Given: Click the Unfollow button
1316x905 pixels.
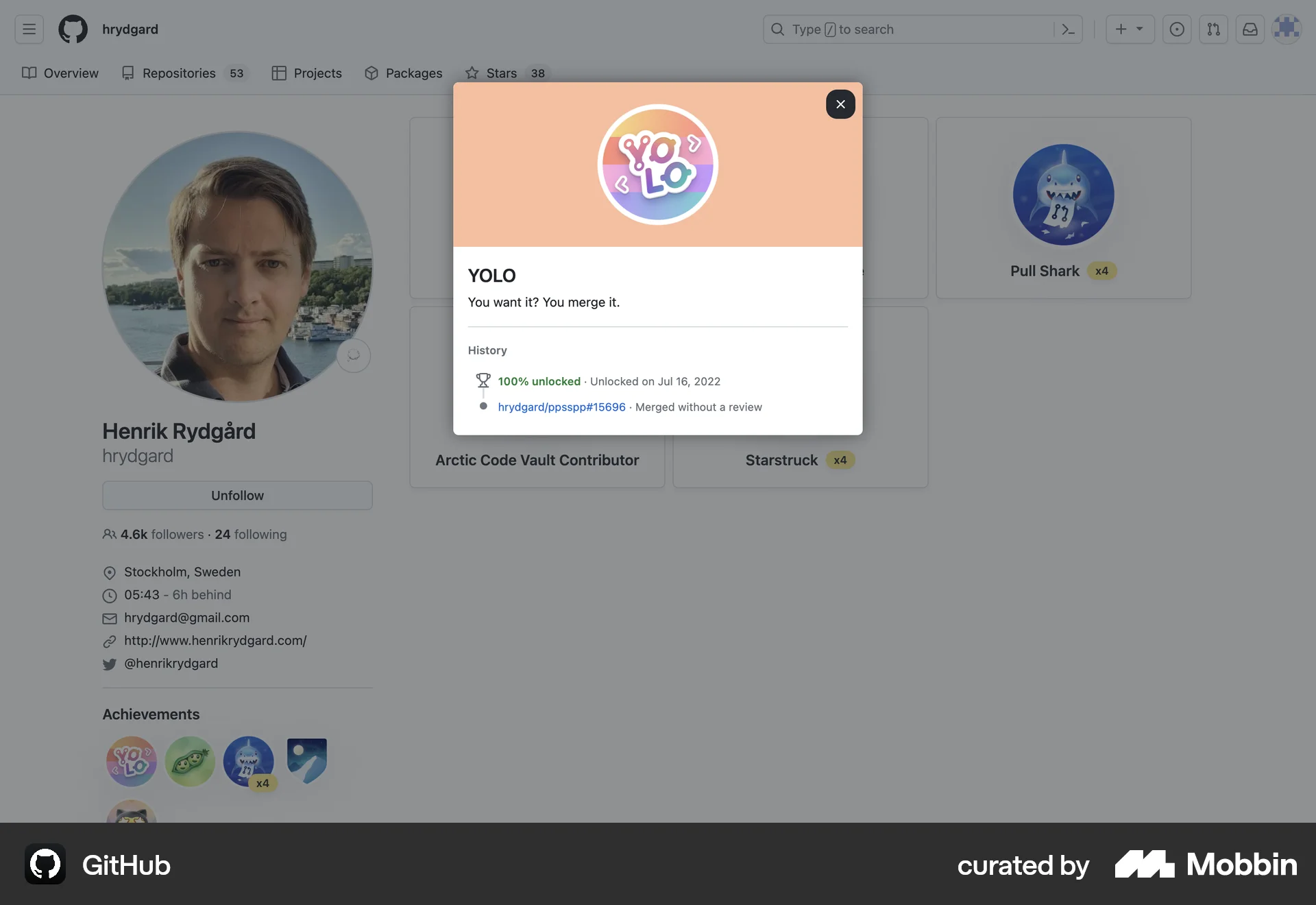Looking at the screenshot, I should click(237, 495).
